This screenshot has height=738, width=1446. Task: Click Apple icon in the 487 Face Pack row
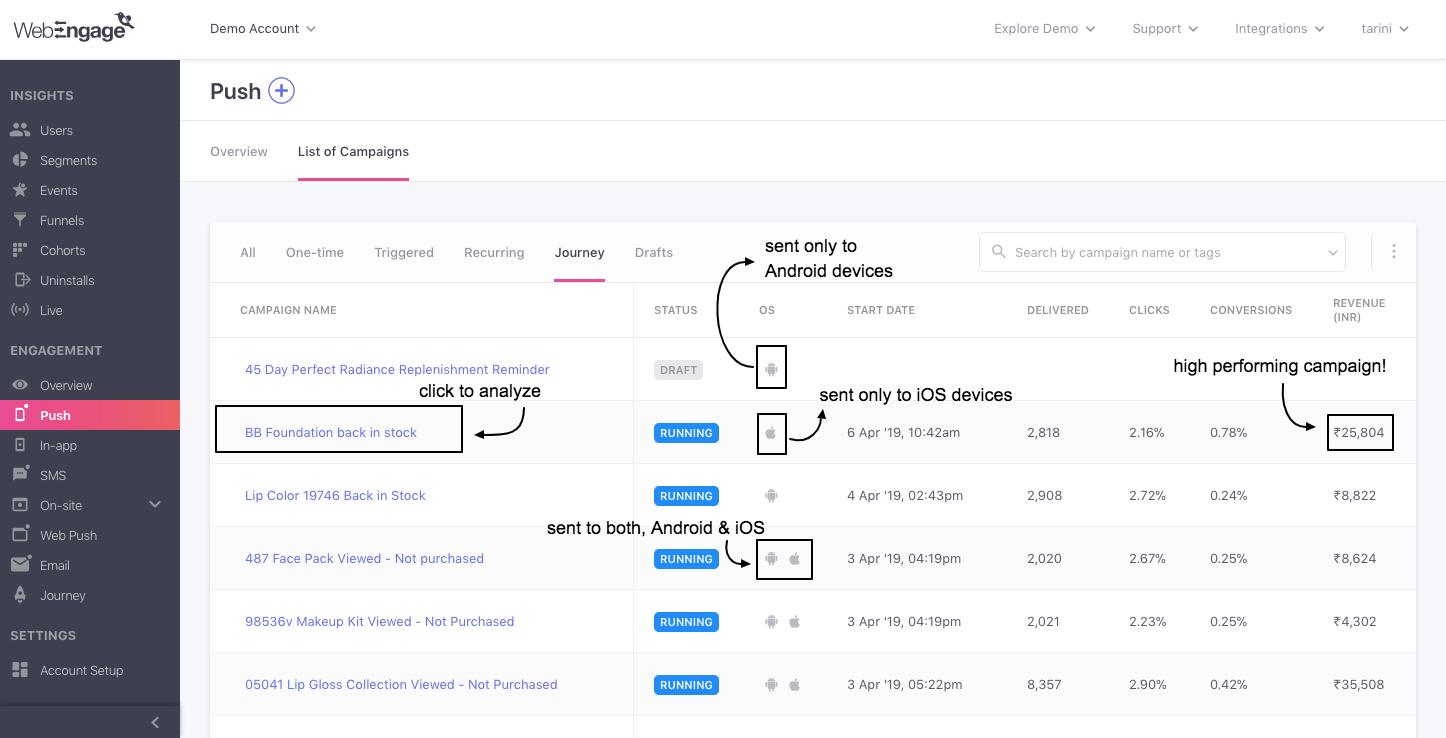coord(795,559)
